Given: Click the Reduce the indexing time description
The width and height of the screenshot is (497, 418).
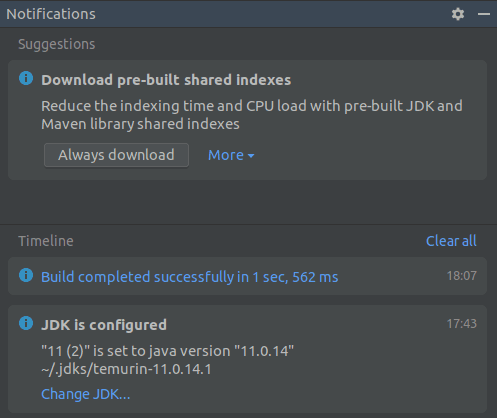Looking at the screenshot, I should (252, 115).
